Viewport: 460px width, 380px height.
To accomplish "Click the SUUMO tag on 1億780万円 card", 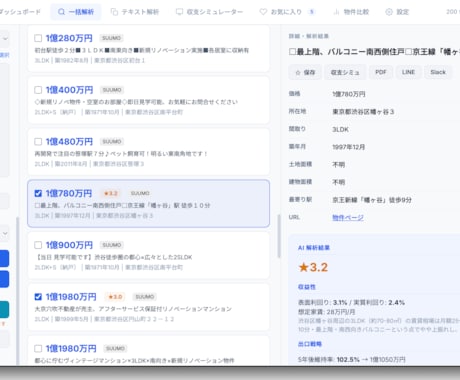I will tap(140, 193).
